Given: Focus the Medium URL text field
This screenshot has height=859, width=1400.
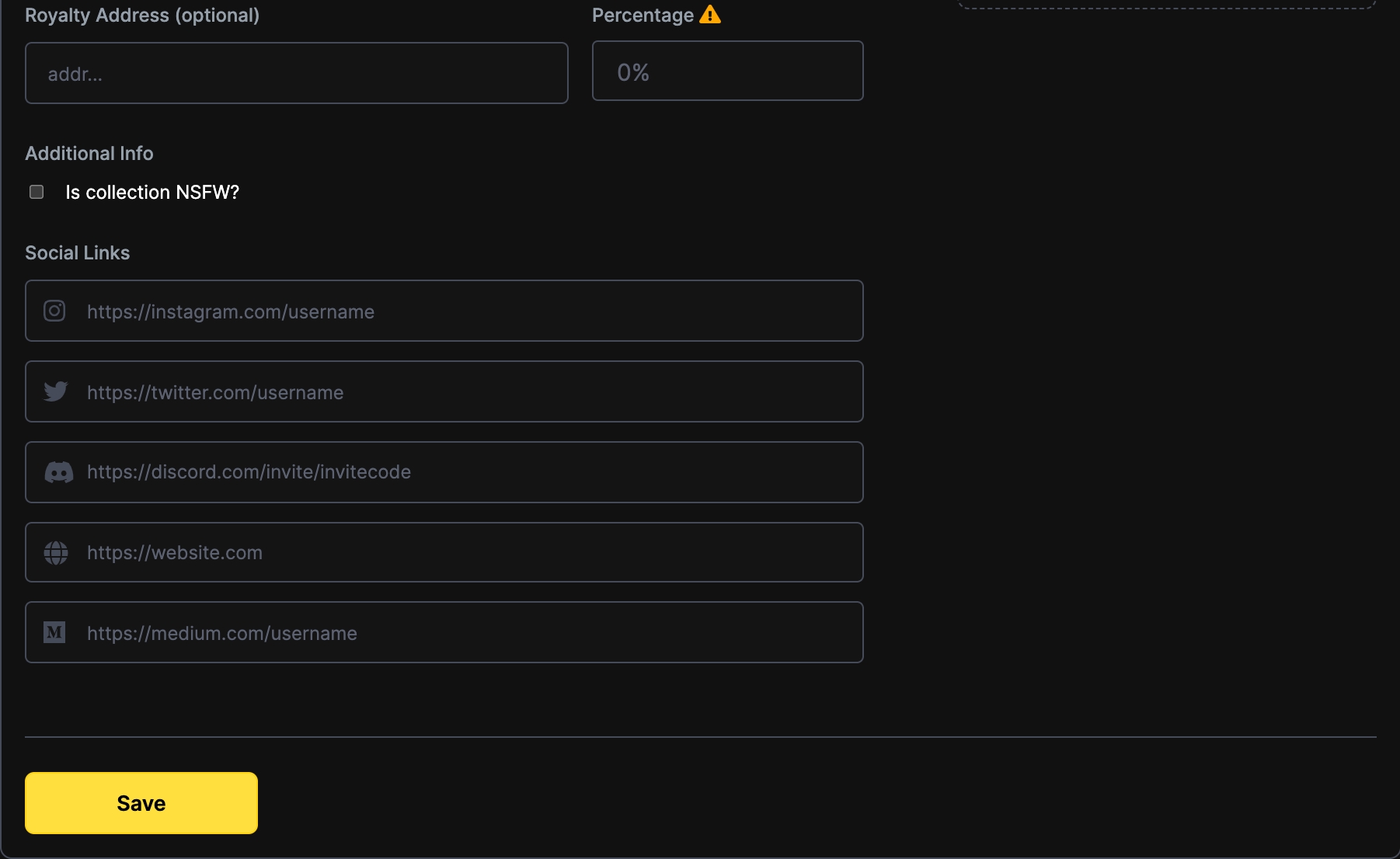Looking at the screenshot, I should tap(466, 633).
